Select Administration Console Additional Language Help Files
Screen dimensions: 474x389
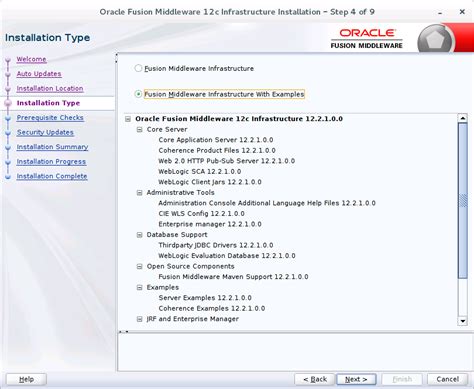coord(267,203)
